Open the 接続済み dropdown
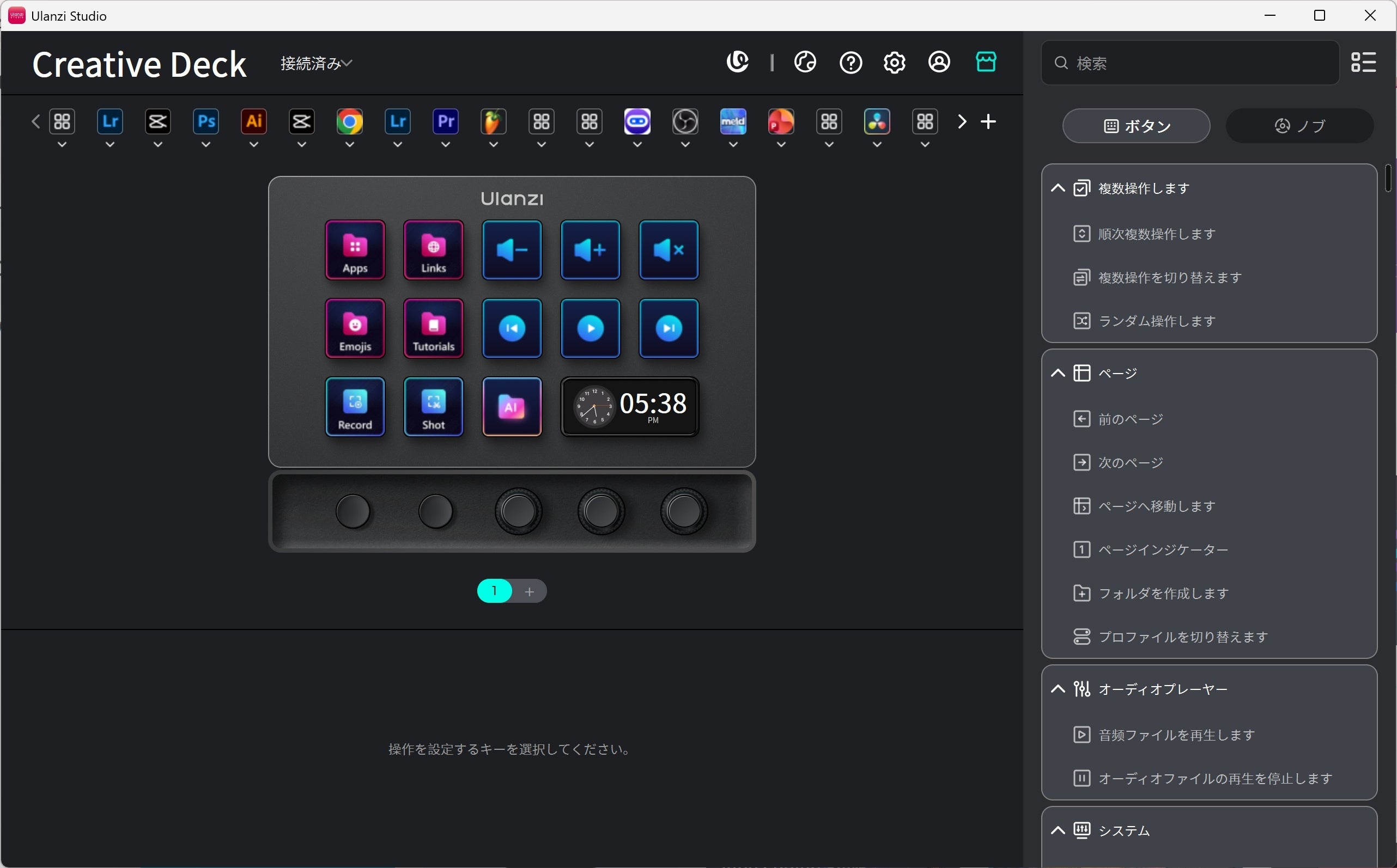 click(317, 63)
